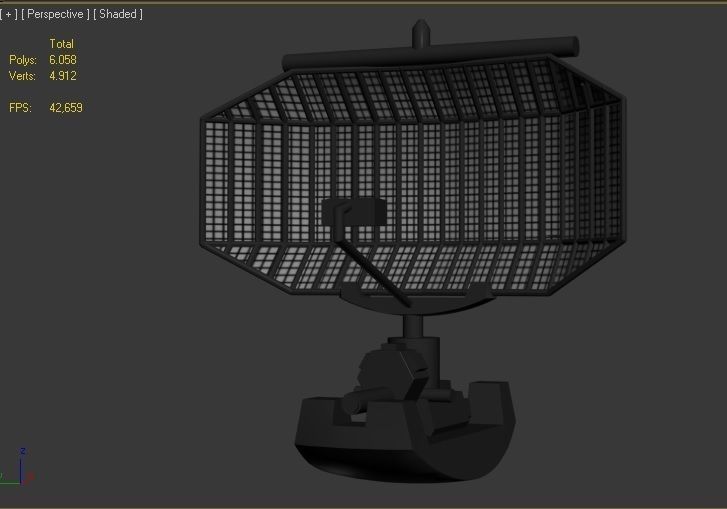Select the feed horn box on antenna
This screenshot has width=727, height=509.
(354, 212)
